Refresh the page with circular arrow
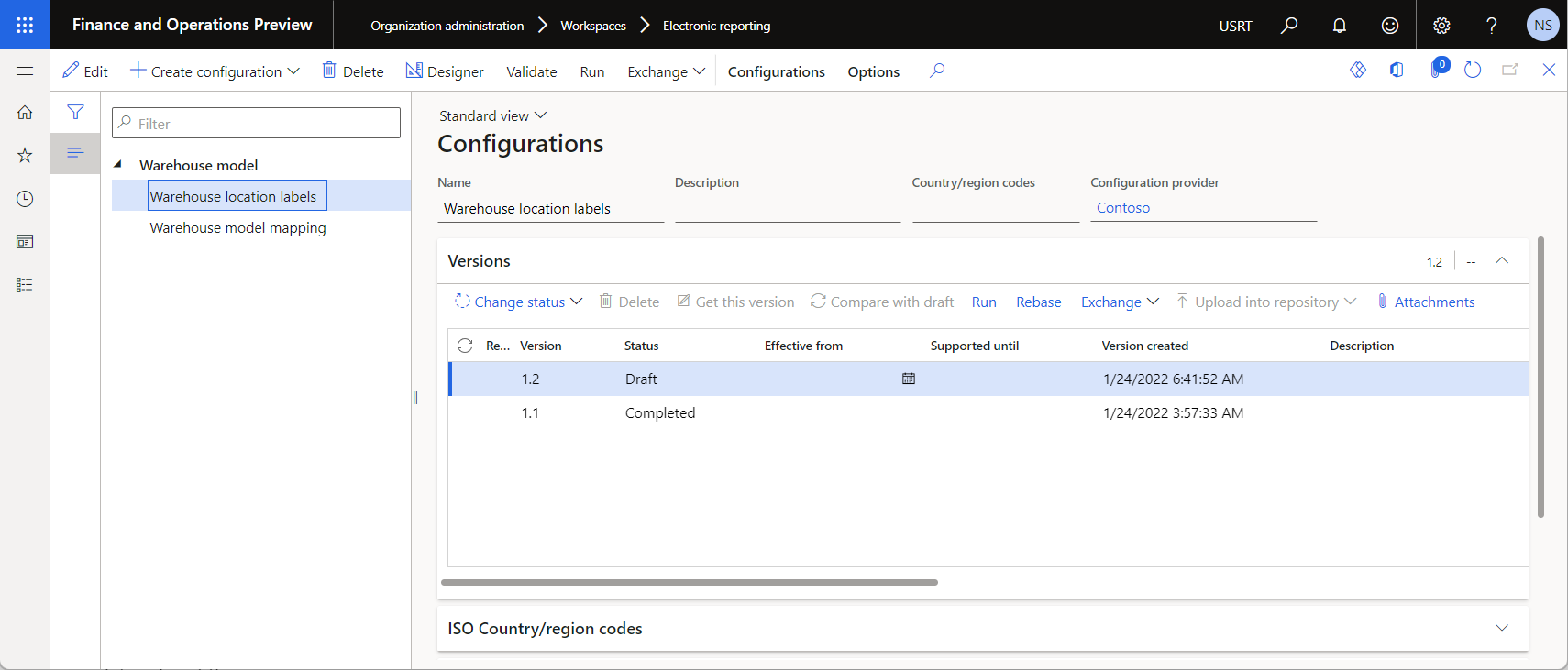The height and width of the screenshot is (670, 1568). tap(1473, 71)
